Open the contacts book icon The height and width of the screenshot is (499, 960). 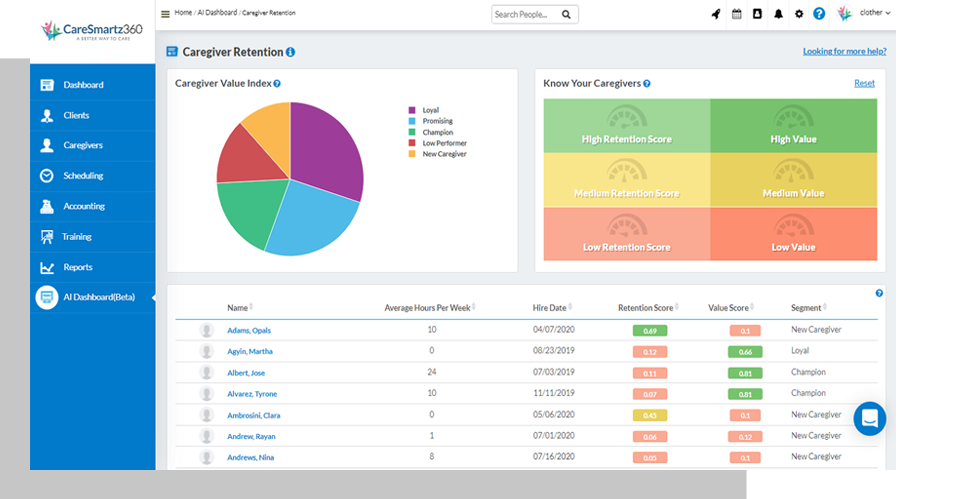pos(757,14)
